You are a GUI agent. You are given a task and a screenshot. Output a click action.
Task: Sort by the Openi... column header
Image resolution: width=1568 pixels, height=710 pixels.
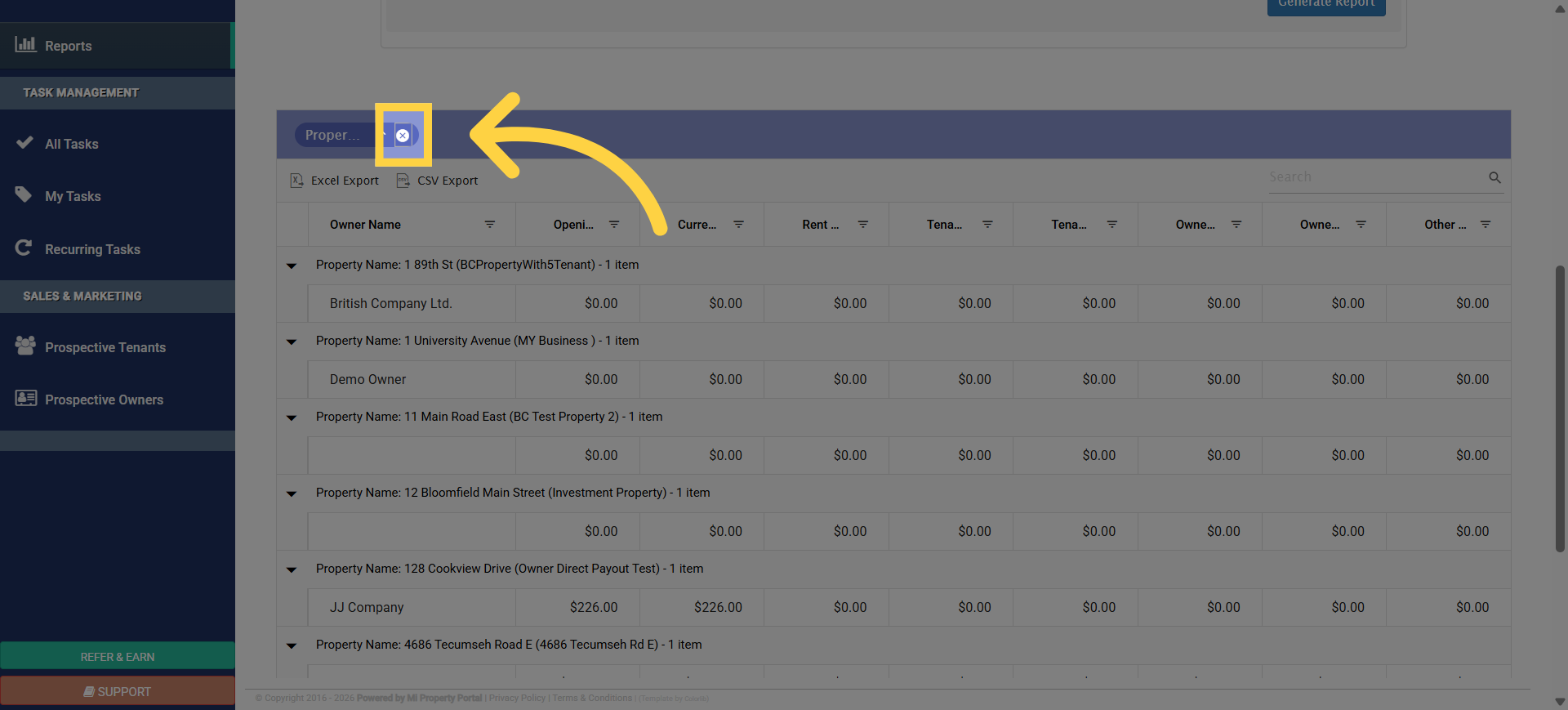(573, 225)
